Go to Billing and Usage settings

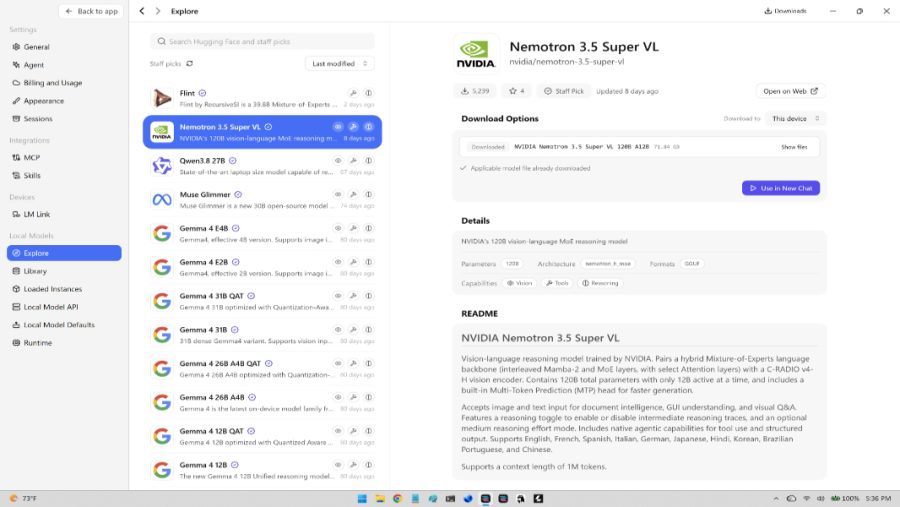pos(52,83)
